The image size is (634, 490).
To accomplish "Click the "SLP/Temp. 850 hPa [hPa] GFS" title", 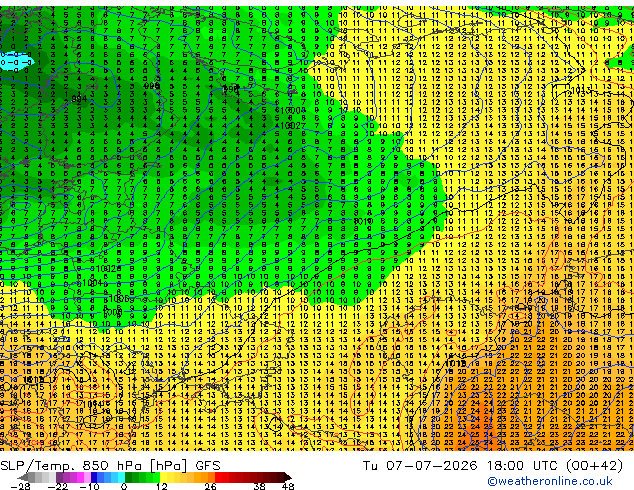I will (110, 466).
